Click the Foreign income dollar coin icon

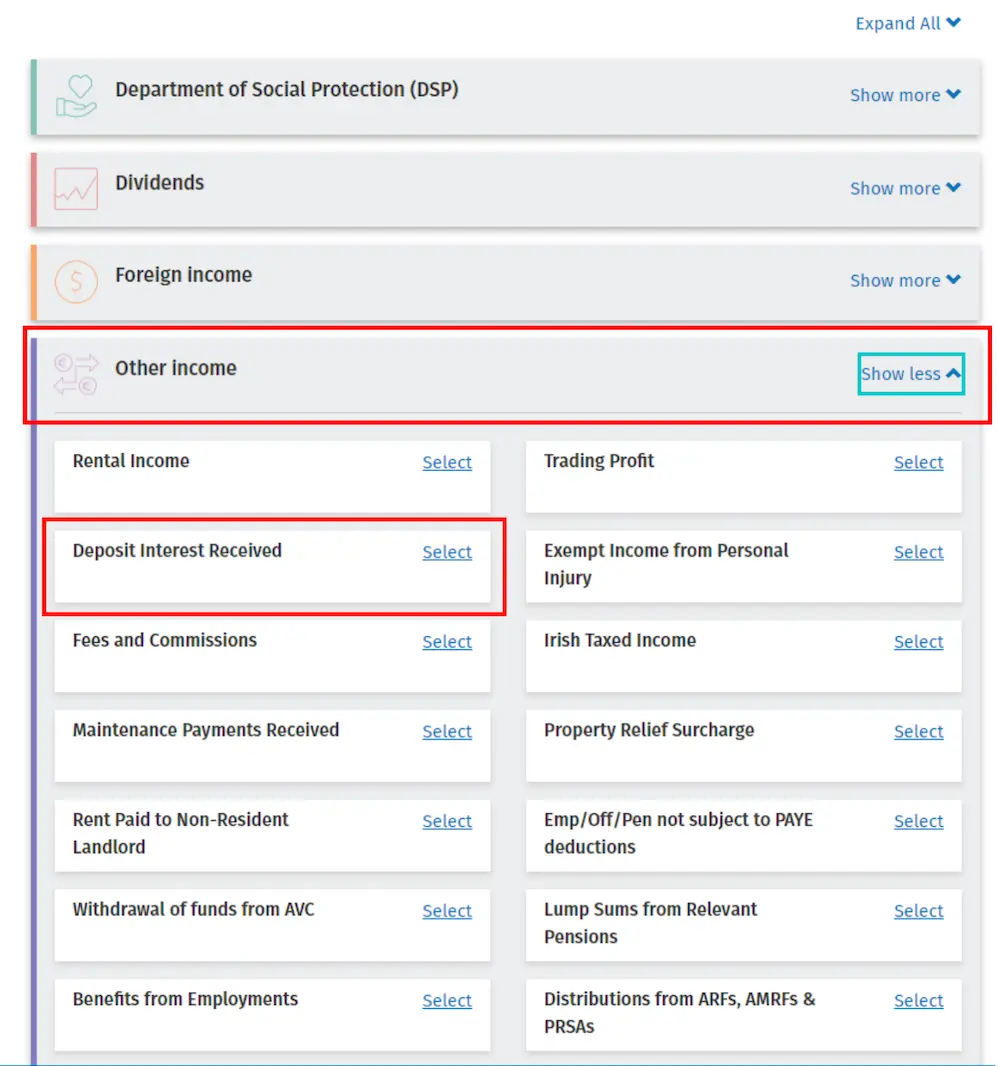[x=75, y=281]
